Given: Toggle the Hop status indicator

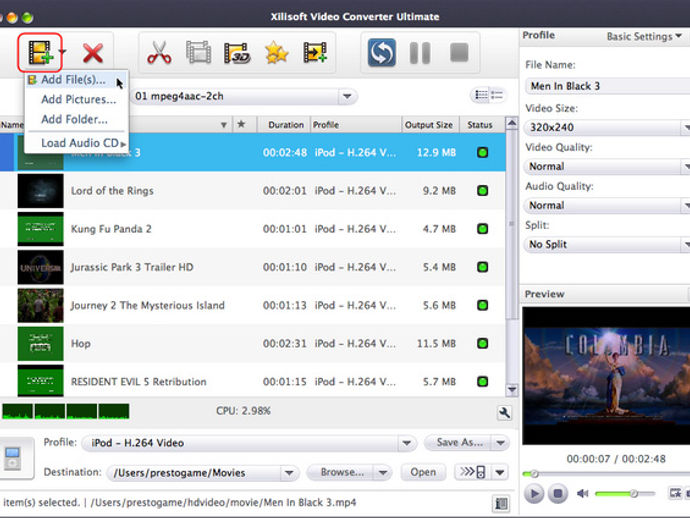Looking at the screenshot, I should point(483,343).
